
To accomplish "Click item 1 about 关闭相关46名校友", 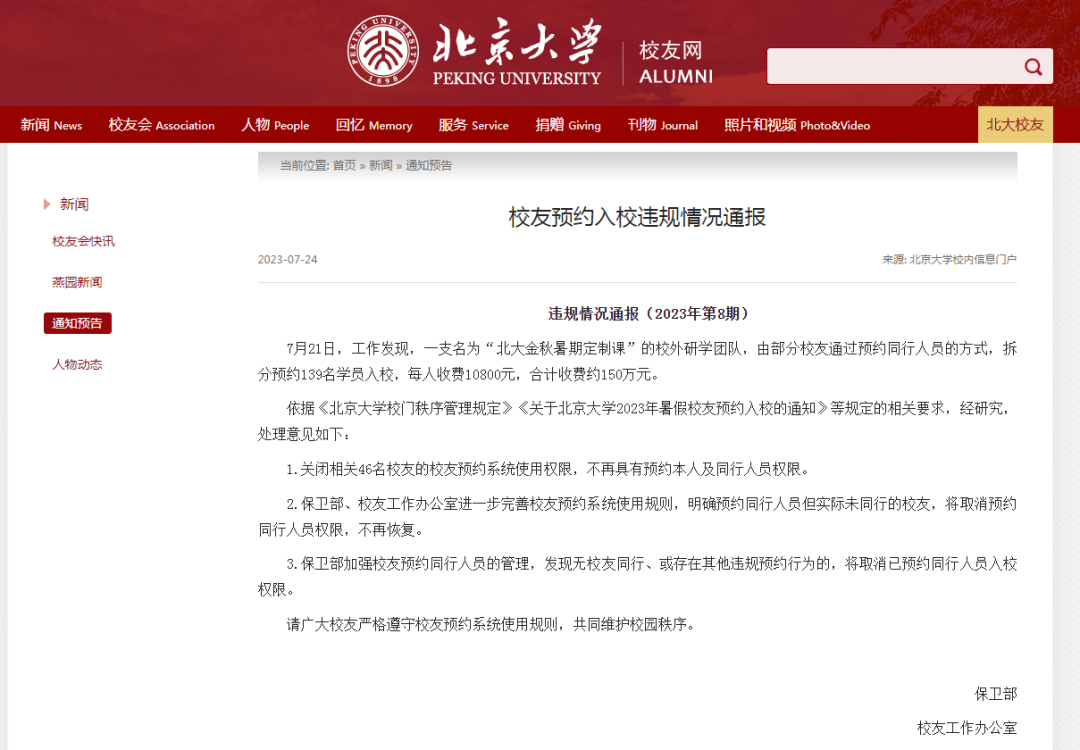I will tap(548, 470).
